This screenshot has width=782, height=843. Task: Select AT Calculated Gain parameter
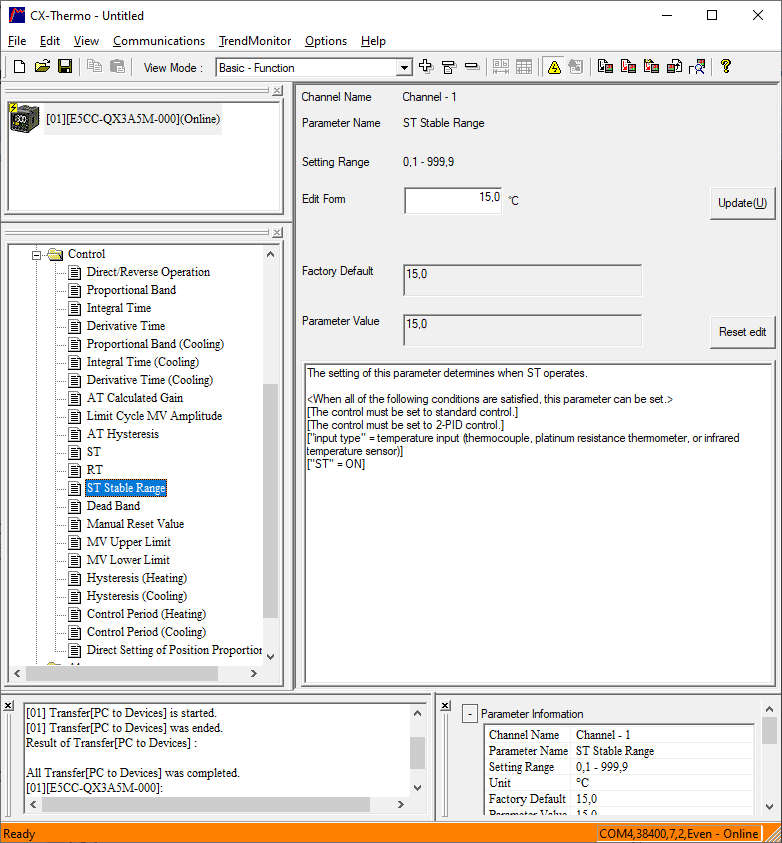click(x=134, y=398)
